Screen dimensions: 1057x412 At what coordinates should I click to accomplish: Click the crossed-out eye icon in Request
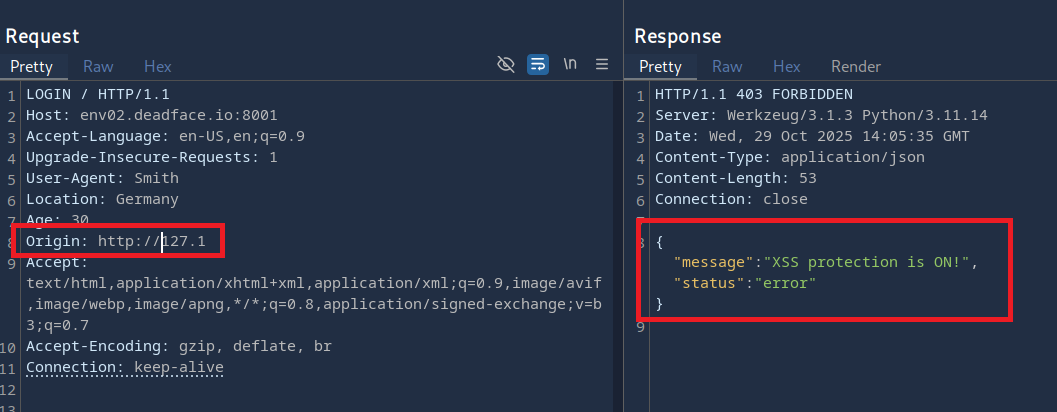tap(506, 65)
